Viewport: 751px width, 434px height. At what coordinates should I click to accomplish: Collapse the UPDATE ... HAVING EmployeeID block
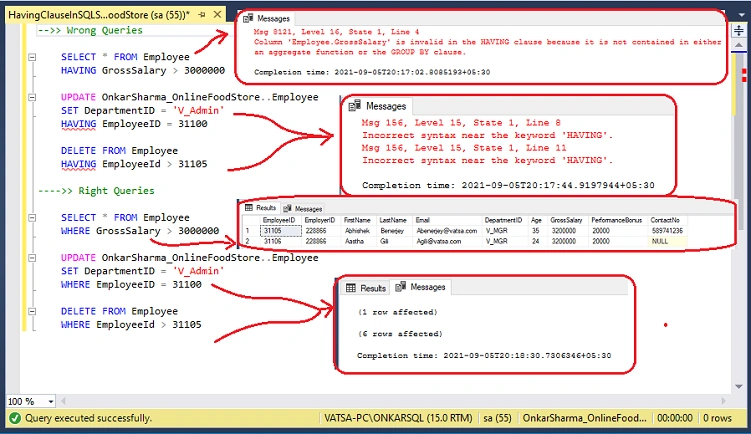click(32, 97)
